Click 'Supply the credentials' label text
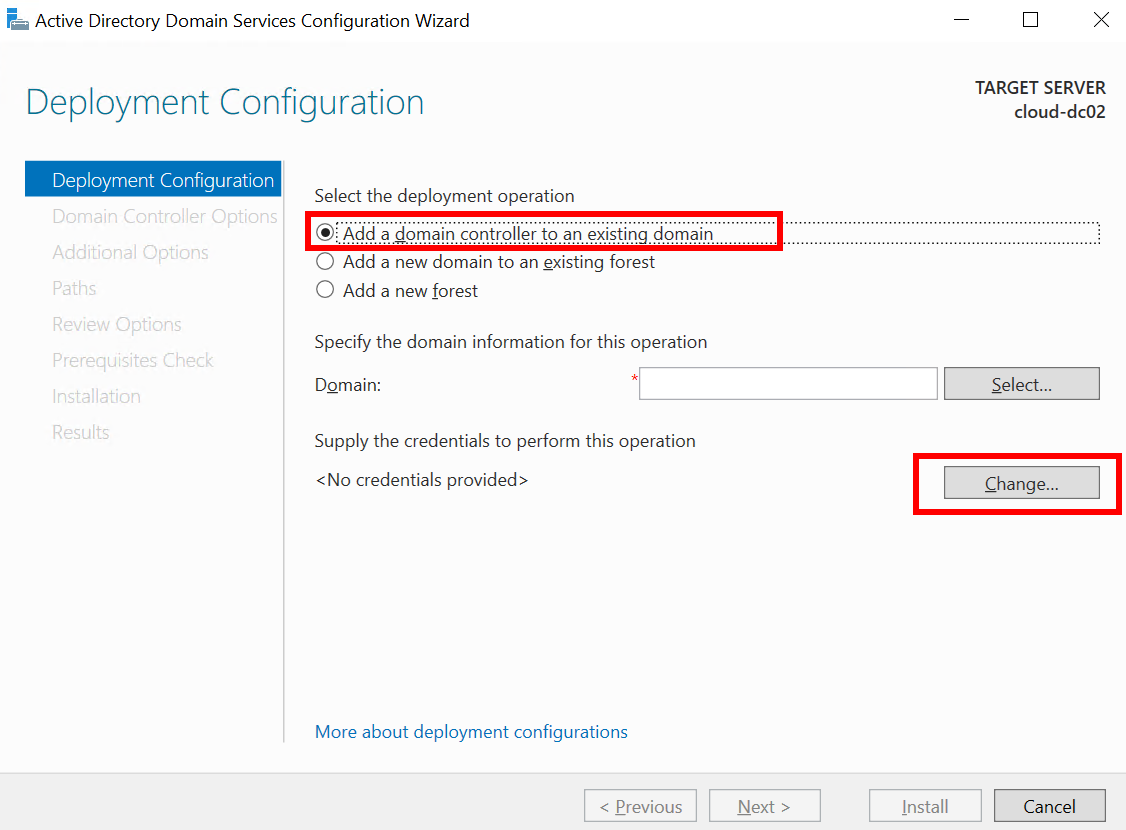Image resolution: width=1126 pixels, height=830 pixels. tap(505, 441)
